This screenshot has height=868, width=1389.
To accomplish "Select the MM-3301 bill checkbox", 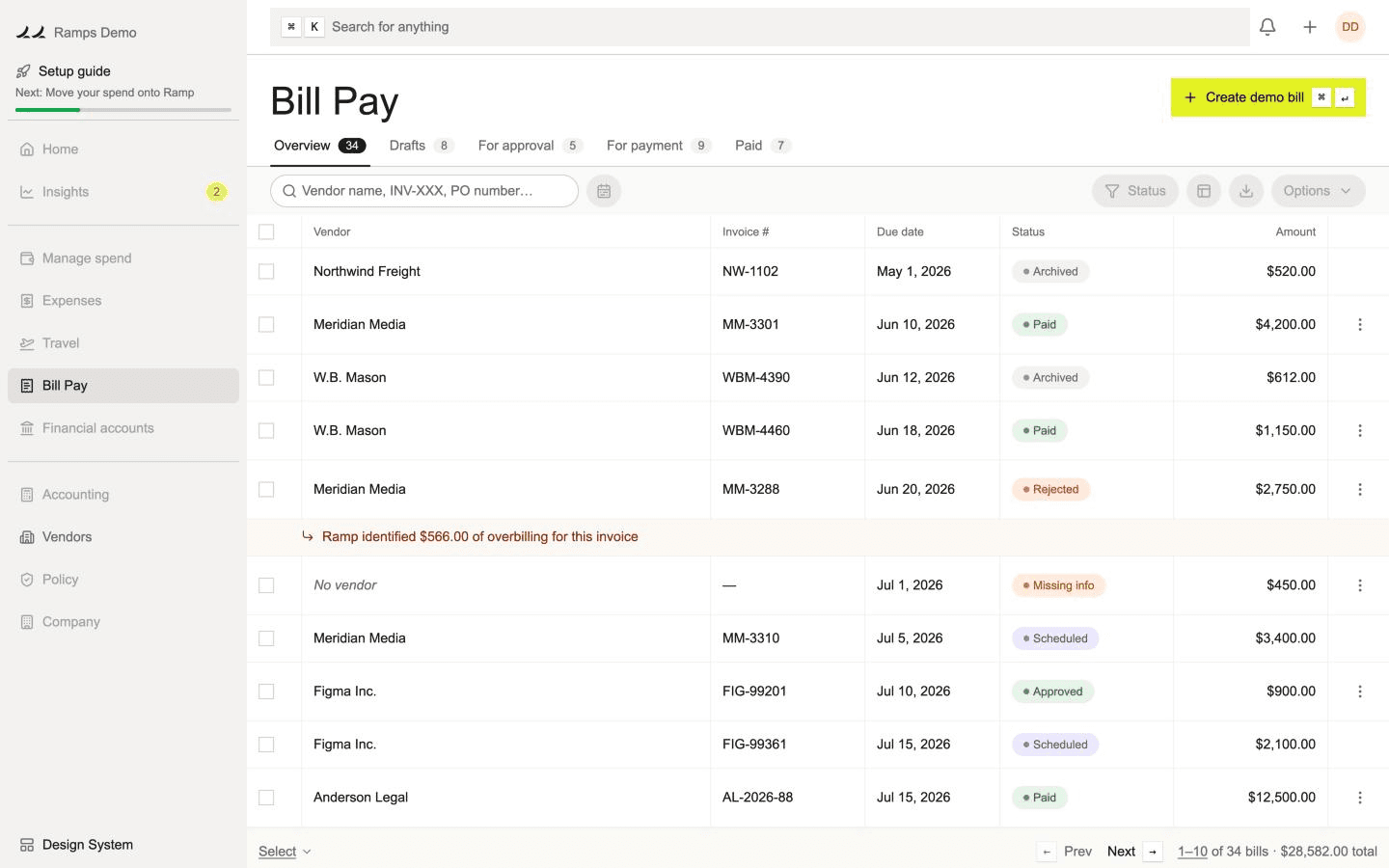I will 266,325.
